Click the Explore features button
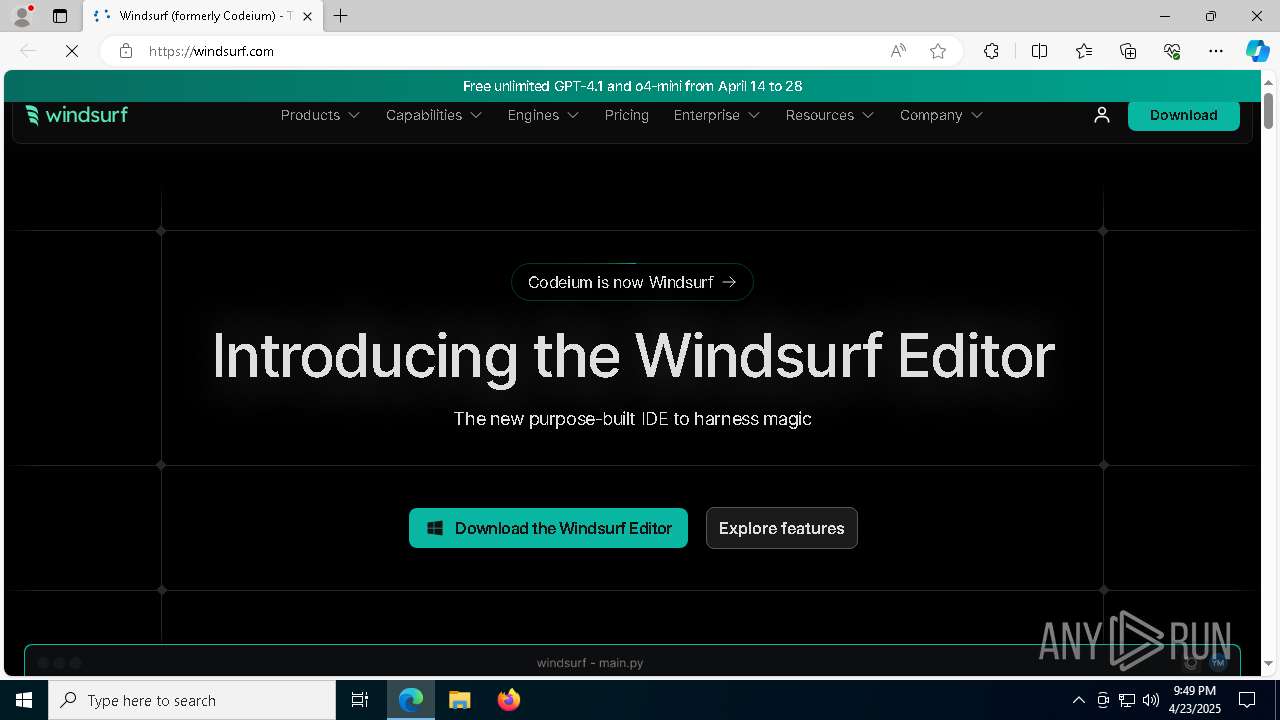Image resolution: width=1280 pixels, height=720 pixels. 782,528
